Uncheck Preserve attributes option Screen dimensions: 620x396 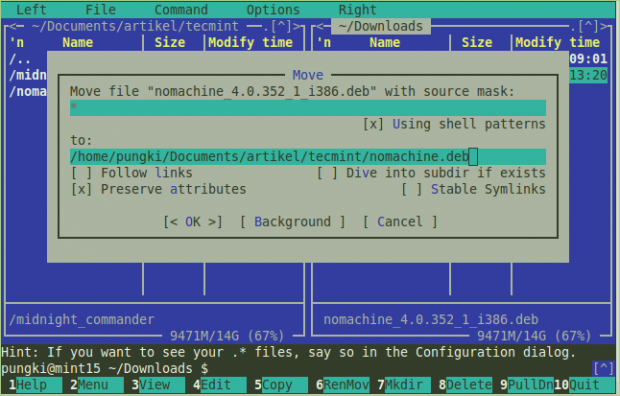pyautogui.click(x=159, y=189)
